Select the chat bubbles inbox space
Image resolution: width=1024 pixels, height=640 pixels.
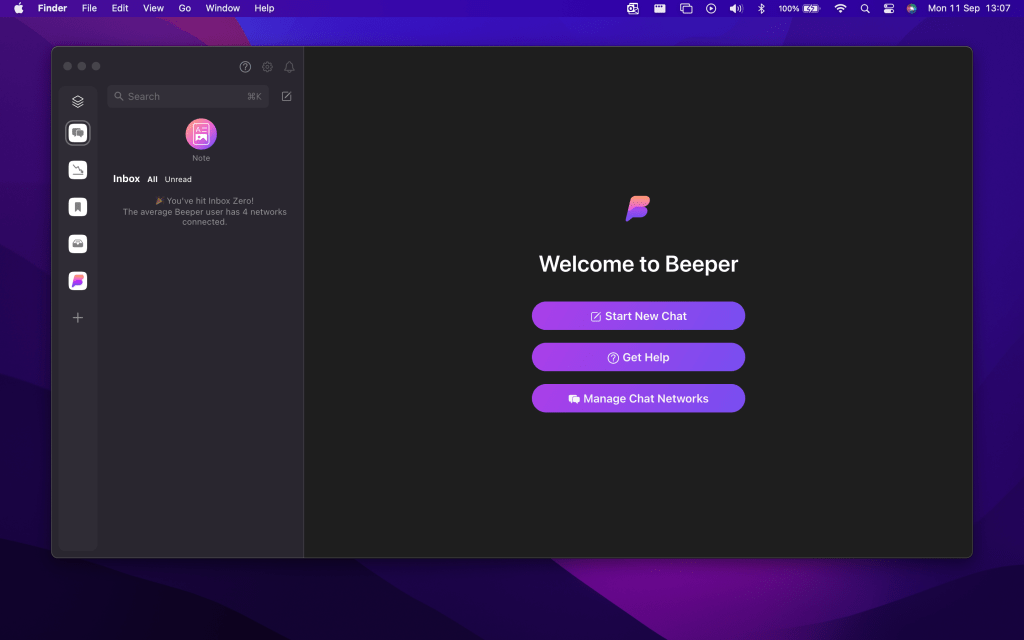coord(78,133)
